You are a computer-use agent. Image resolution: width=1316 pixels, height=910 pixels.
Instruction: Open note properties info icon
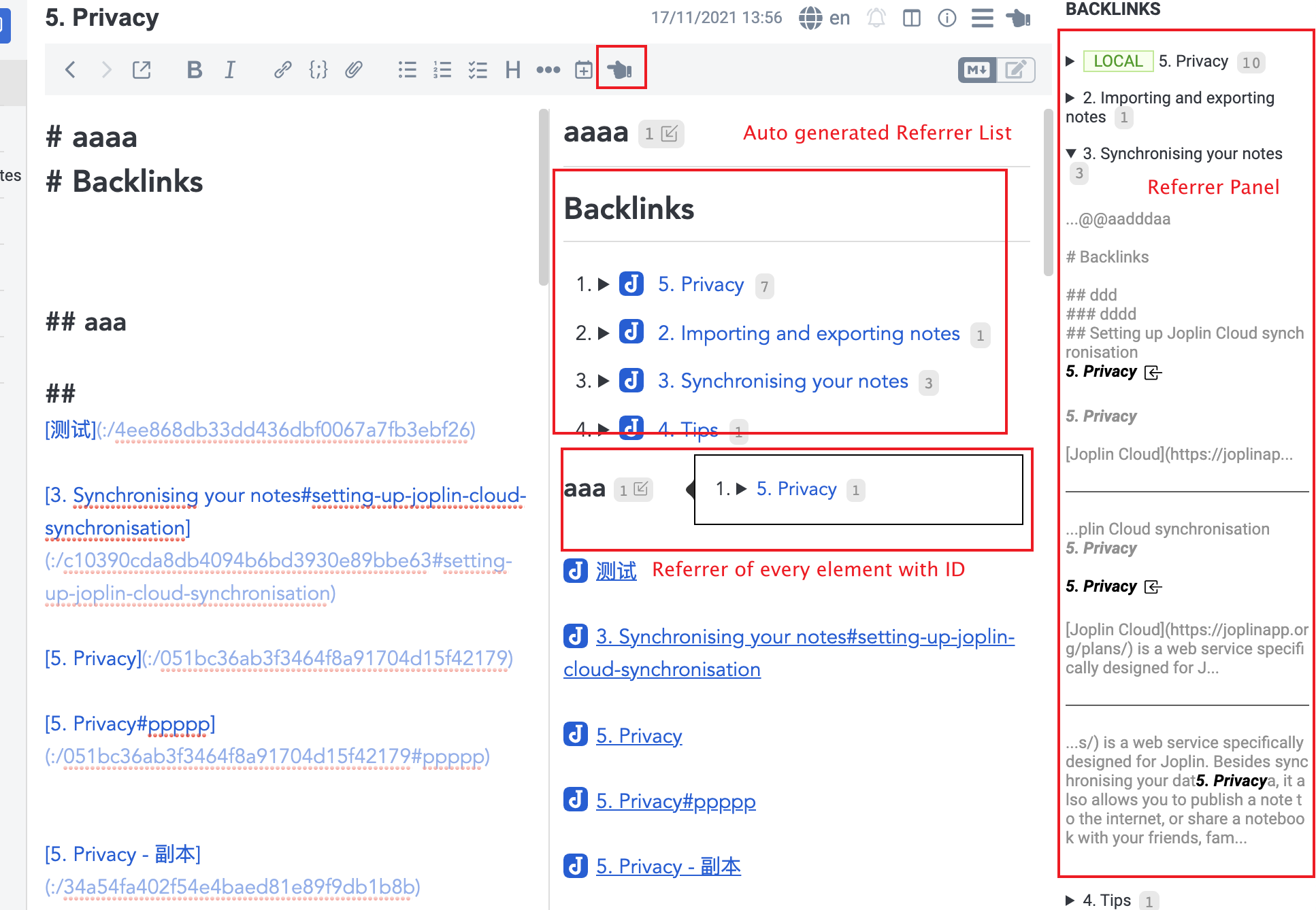pyautogui.click(x=947, y=18)
